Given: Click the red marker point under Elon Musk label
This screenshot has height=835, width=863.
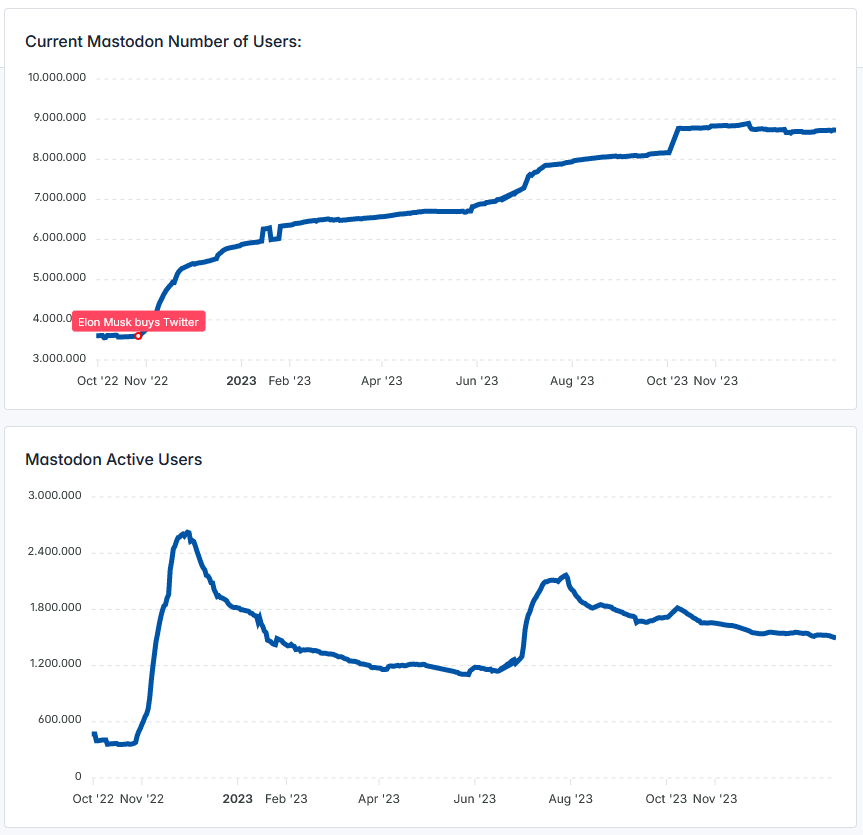Looking at the screenshot, I should tap(139, 336).
